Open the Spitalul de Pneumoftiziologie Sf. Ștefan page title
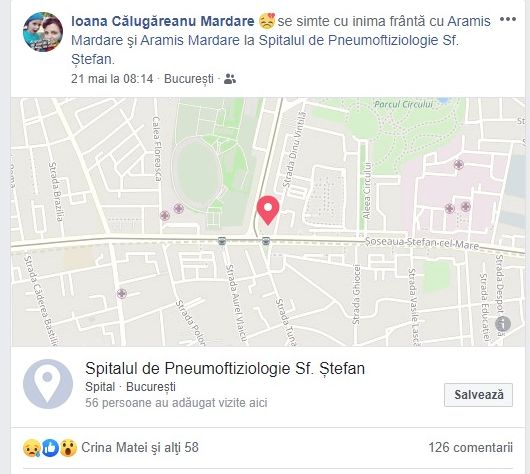530x474 pixels. pyautogui.click(x=225, y=368)
